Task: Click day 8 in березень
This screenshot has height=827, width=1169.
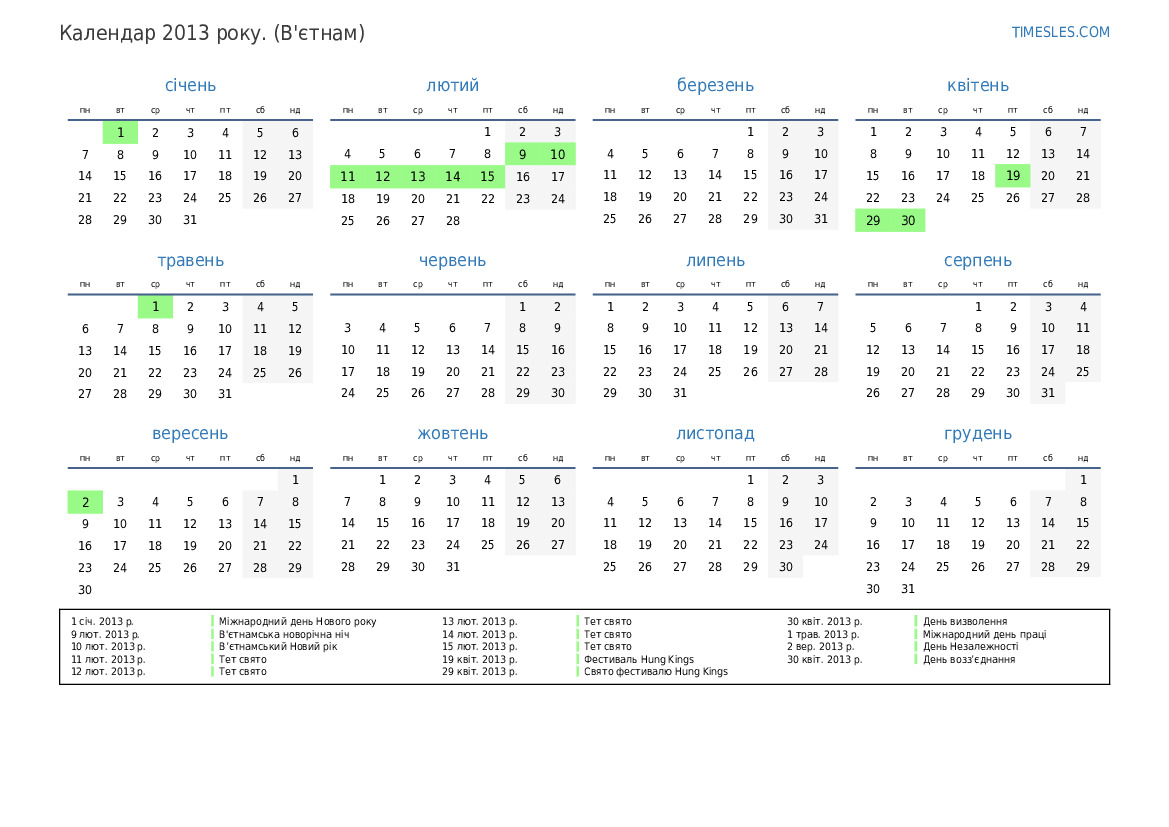Action: click(750, 154)
